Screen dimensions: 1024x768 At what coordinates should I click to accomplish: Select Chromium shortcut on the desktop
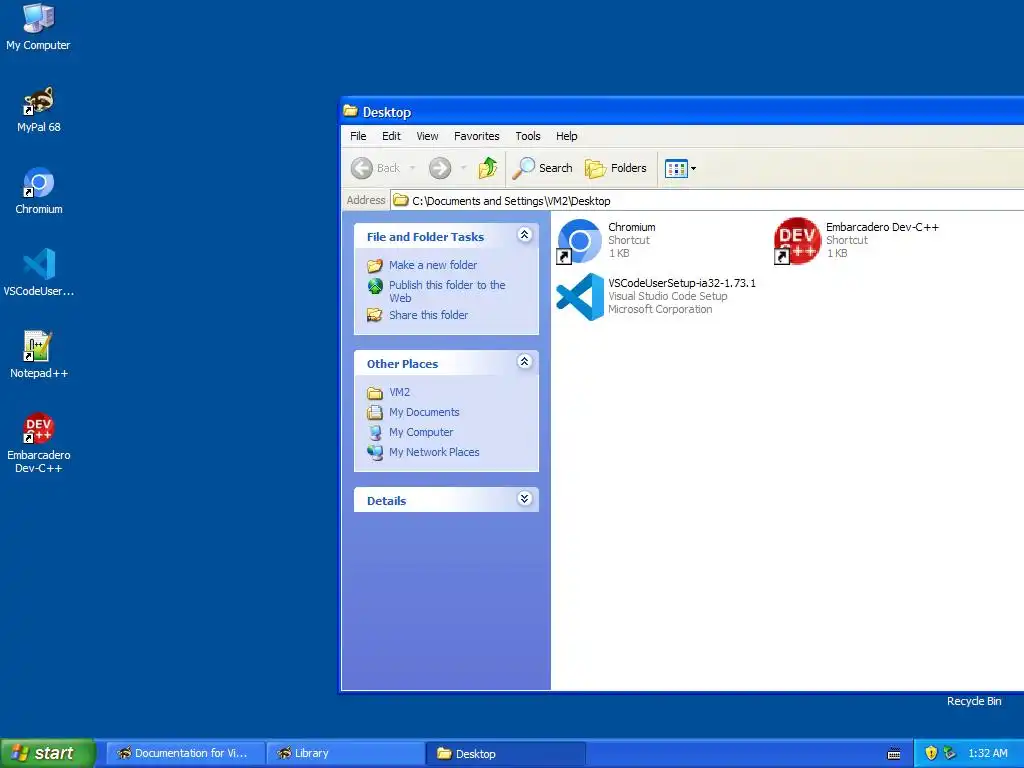tap(39, 192)
